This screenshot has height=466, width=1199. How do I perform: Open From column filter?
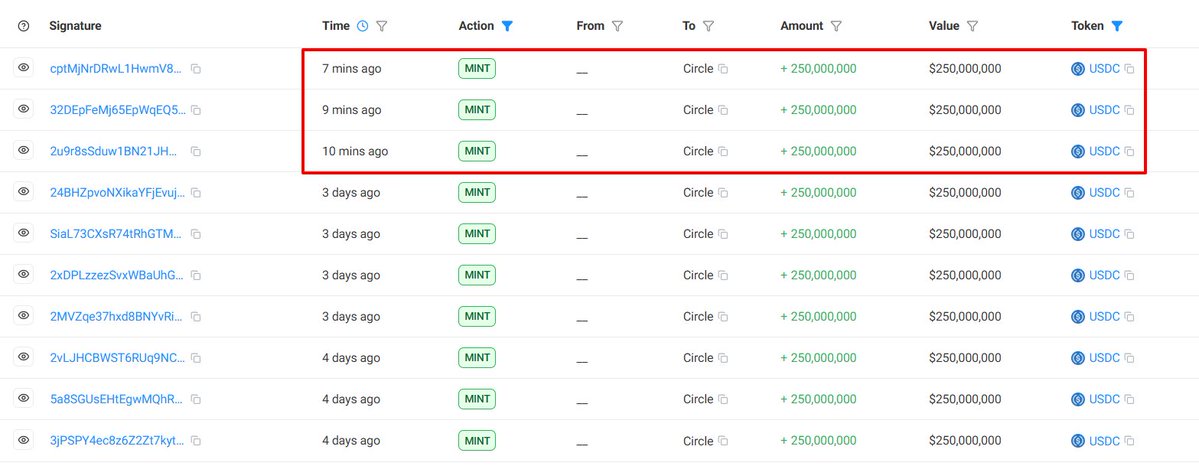[617, 26]
